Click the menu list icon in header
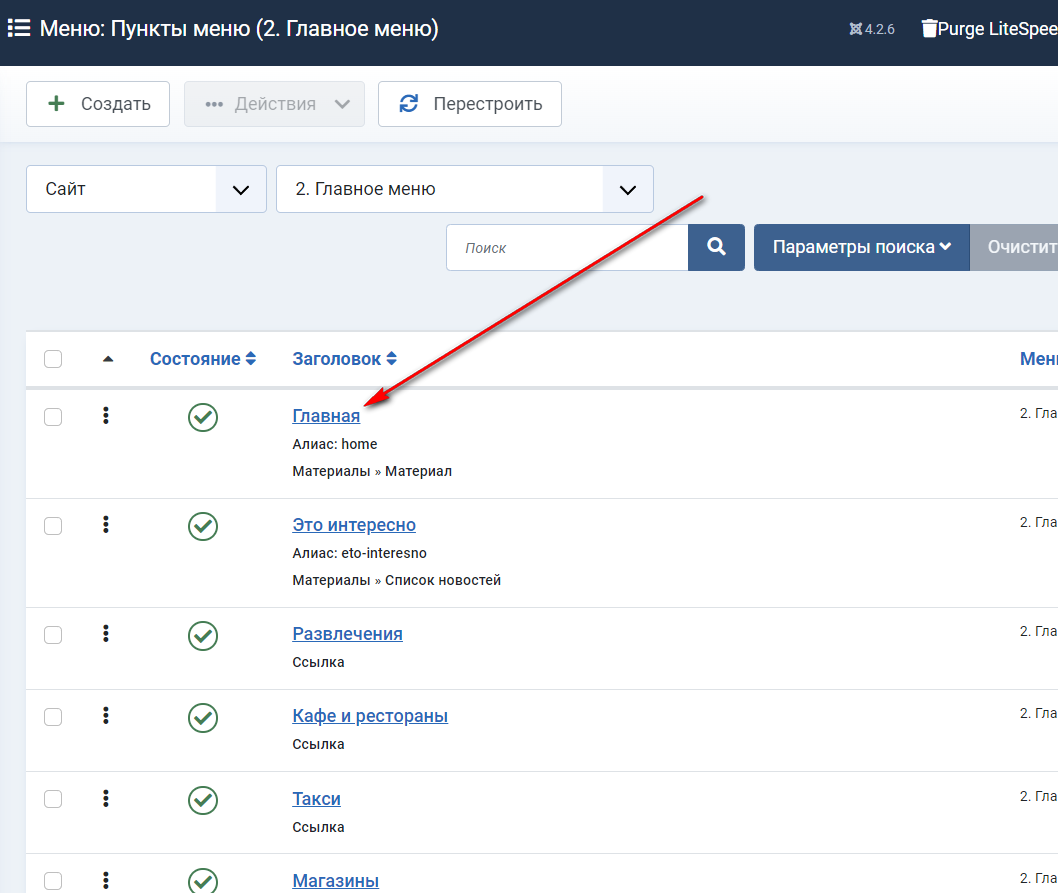Image resolution: width=1058 pixels, height=893 pixels. (19, 28)
